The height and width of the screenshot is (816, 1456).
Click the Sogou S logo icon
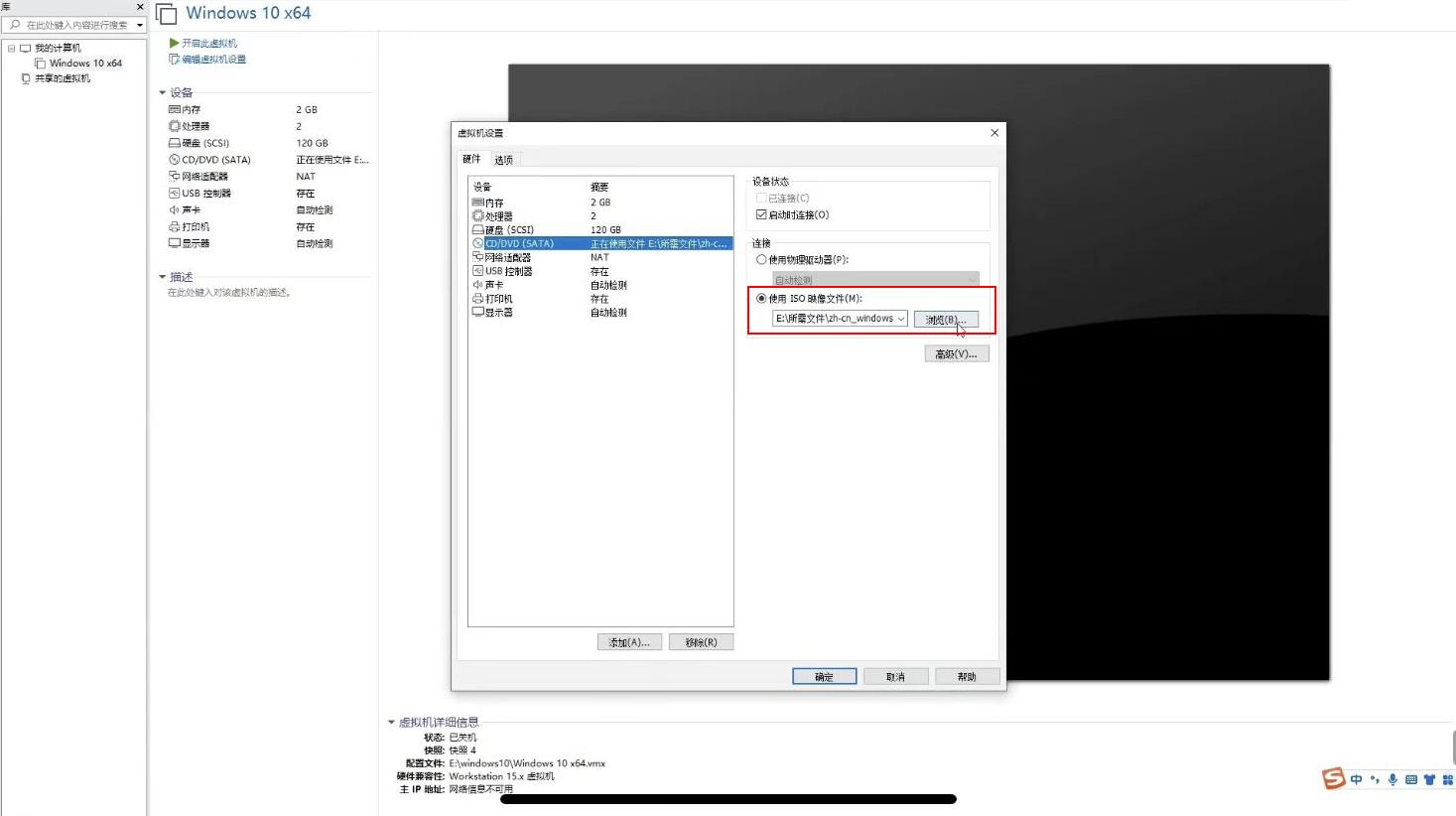1334,778
